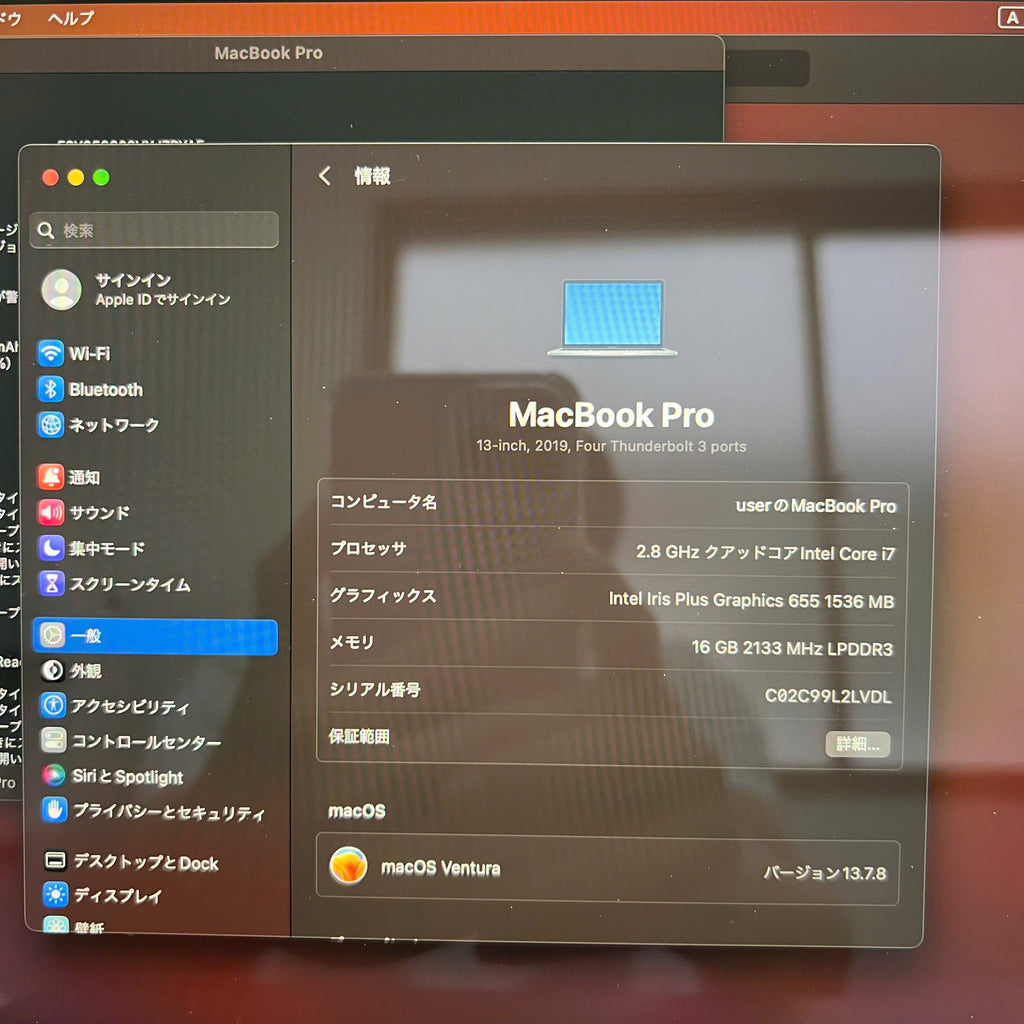This screenshot has width=1024, height=1024.
Task: Click the red close button of Settings
Action: point(50,178)
